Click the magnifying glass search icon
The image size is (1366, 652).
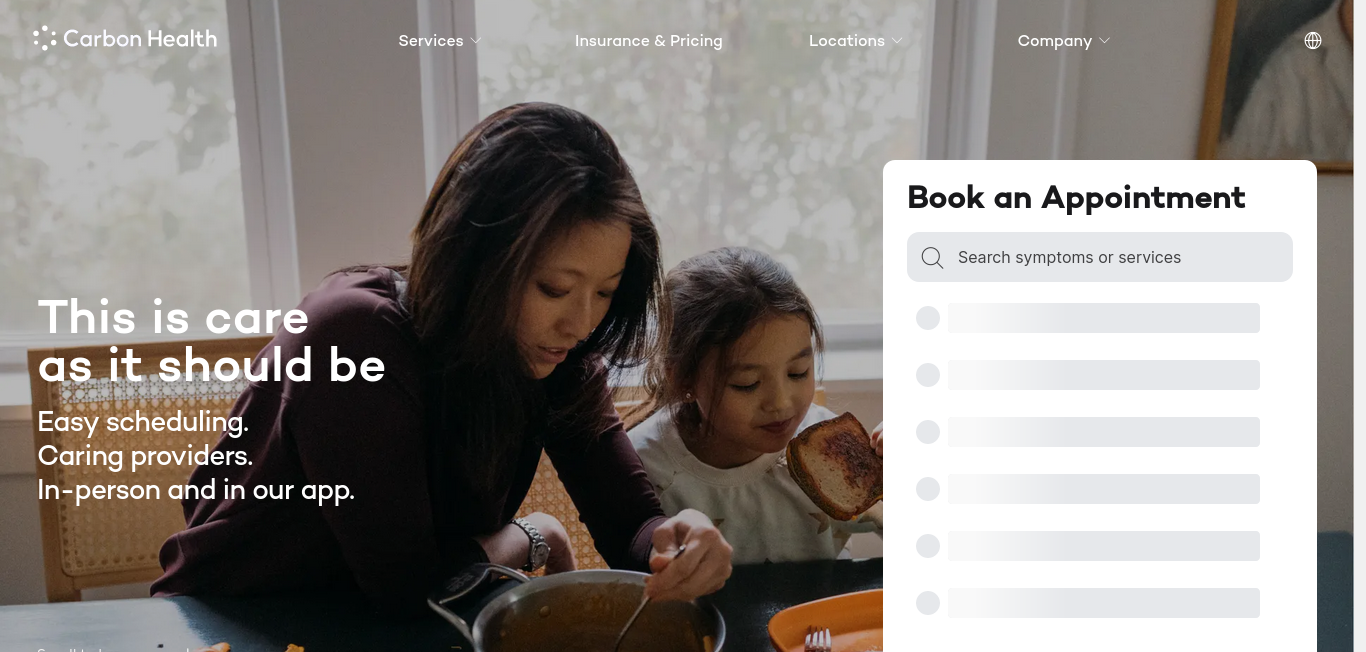click(x=932, y=258)
